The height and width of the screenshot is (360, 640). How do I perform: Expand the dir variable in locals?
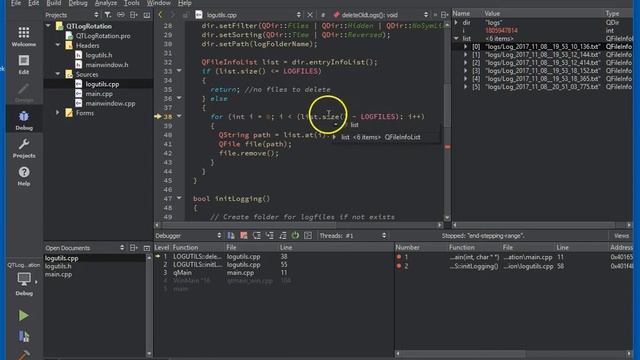pos(457,22)
